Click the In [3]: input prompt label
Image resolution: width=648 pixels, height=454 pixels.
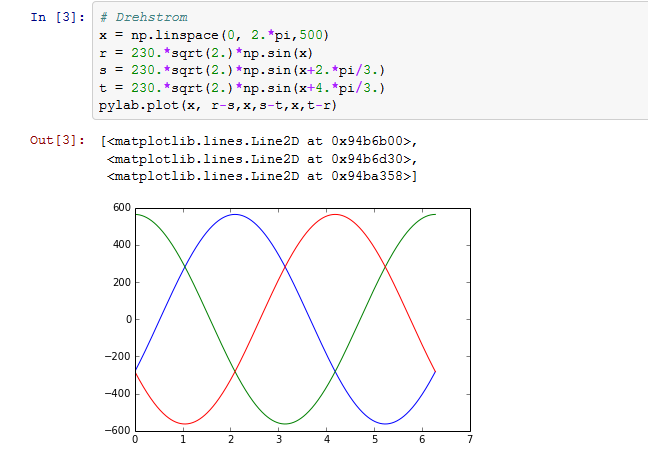point(57,17)
